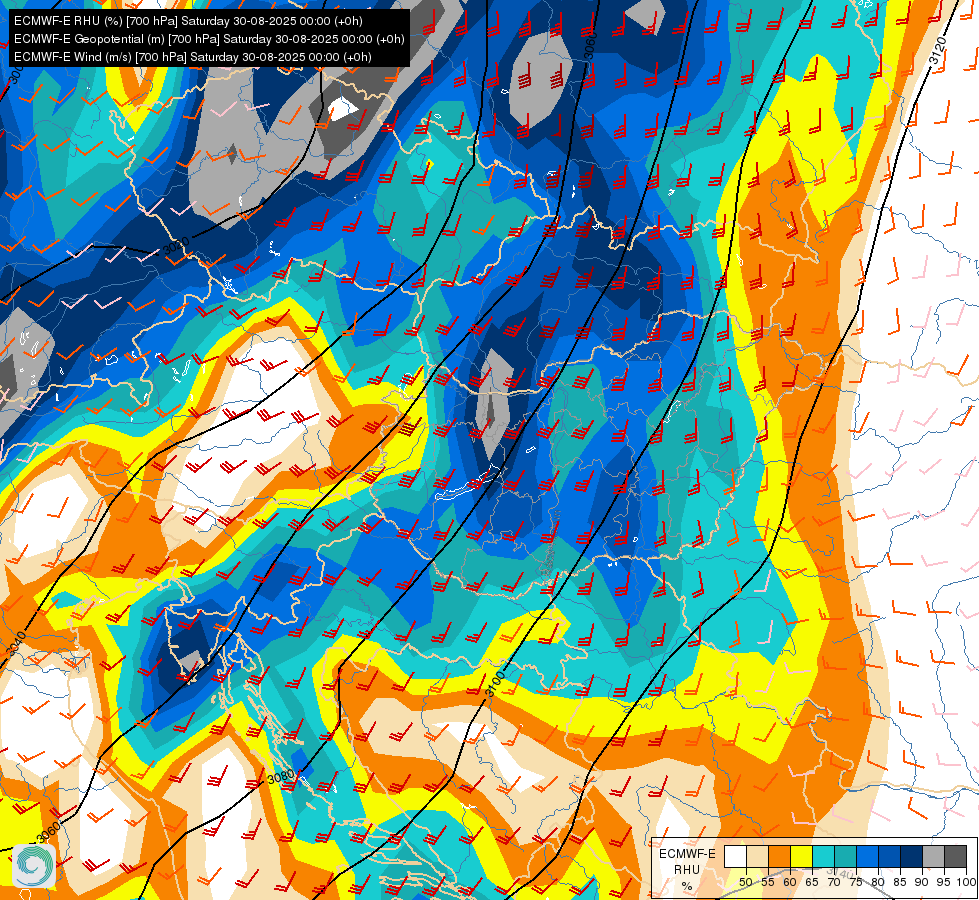Pick the yellow 60–65% legend swatch
This screenshot has height=900, width=979.
tap(801, 857)
